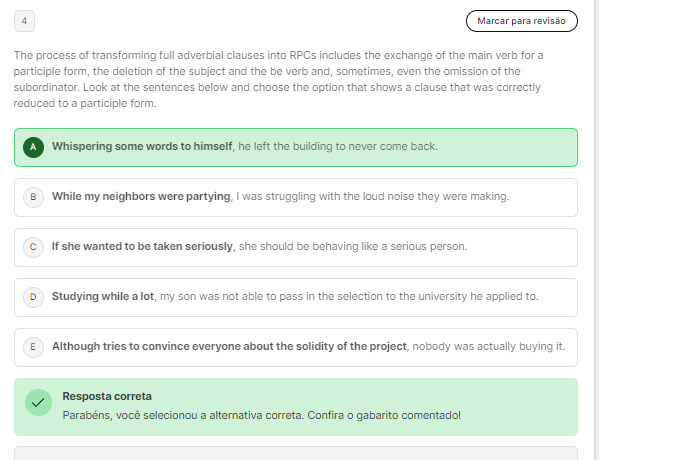Screen dimensions: 695x460
Task: Click the "Resposta correta" heading
Action: [107, 396]
